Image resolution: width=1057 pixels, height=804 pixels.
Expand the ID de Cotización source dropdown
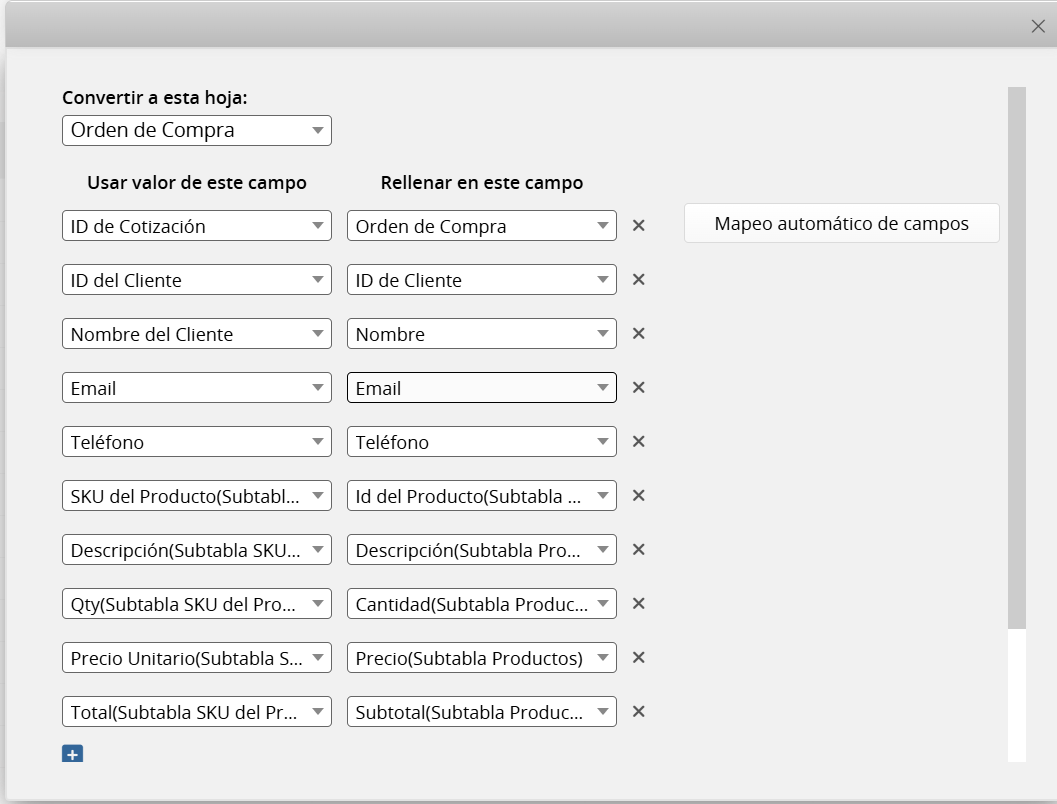[x=196, y=226]
